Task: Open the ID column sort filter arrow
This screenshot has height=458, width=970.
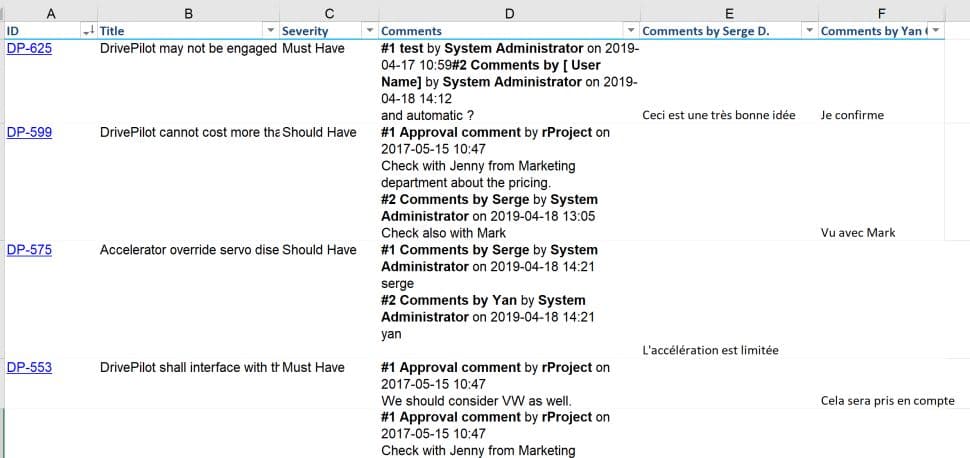Action: click(88, 32)
